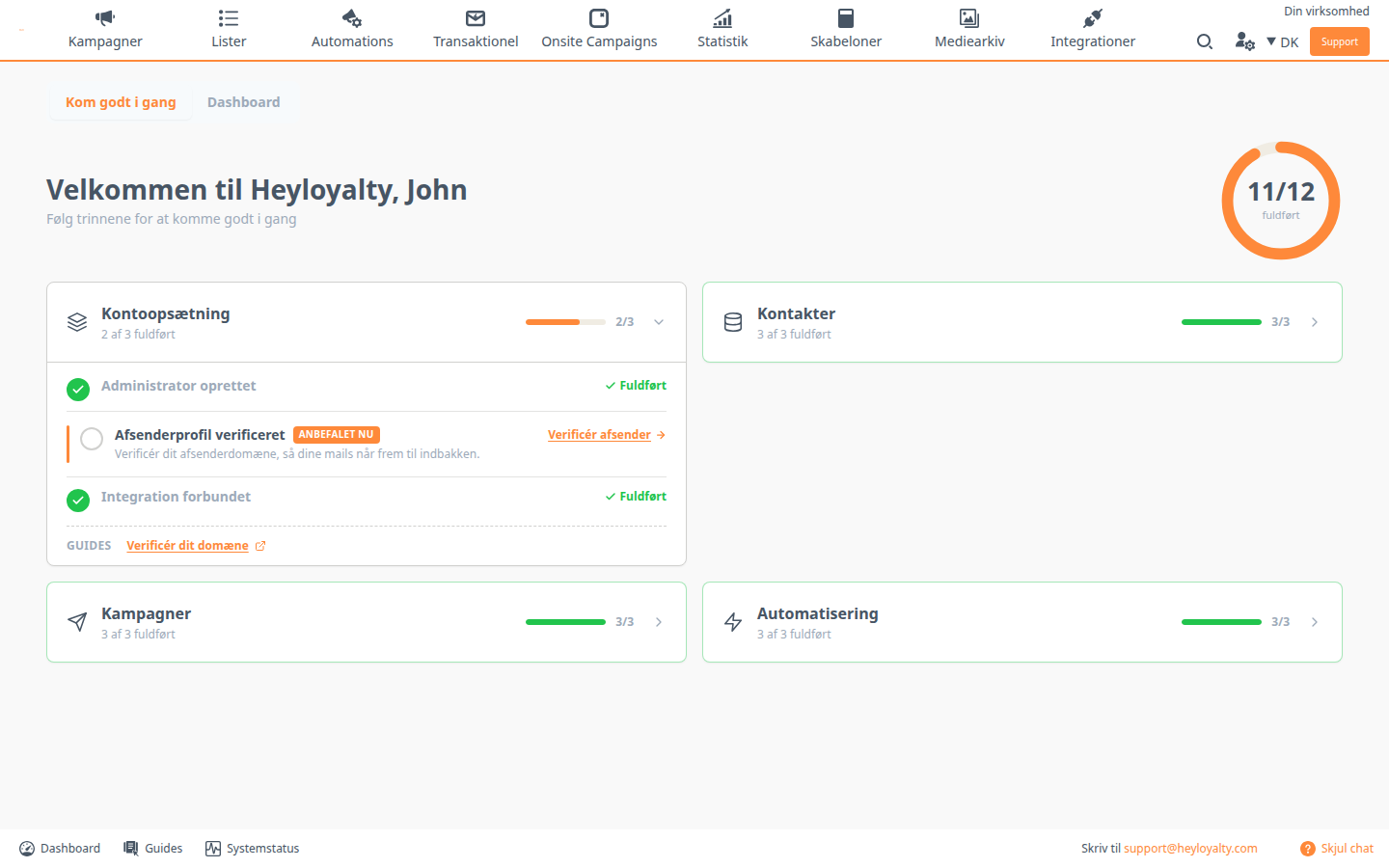Viewport: 1389px width, 868px height.
Task: Collapse the Kontoopsætning section chevron
Action: click(659, 322)
